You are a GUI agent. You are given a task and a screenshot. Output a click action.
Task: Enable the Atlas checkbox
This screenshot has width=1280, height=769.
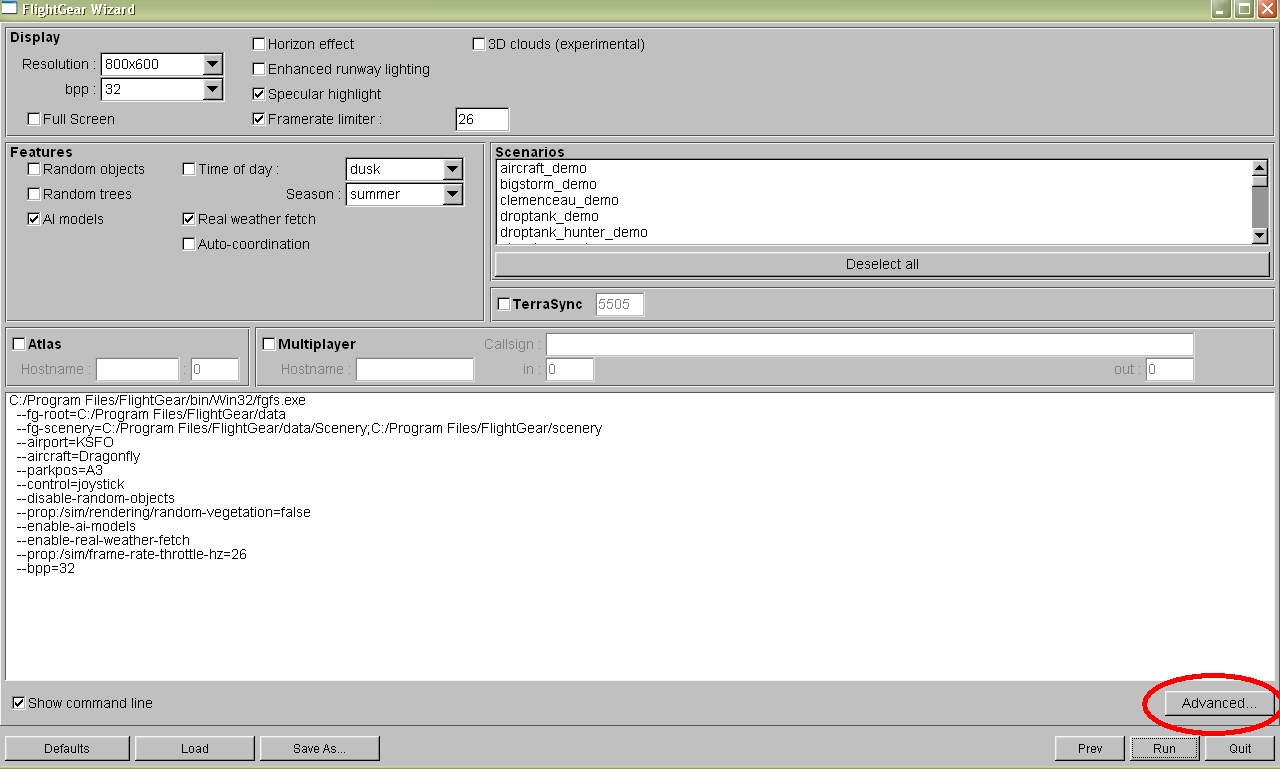point(19,344)
